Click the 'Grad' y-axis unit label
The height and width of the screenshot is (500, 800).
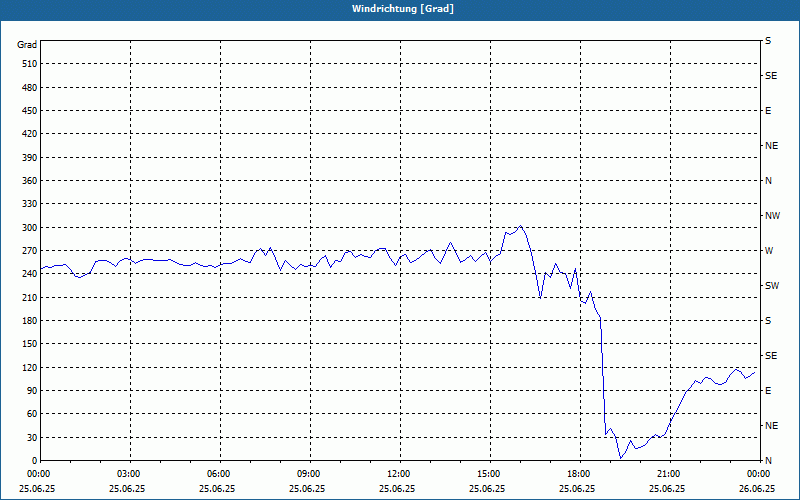pos(27,45)
